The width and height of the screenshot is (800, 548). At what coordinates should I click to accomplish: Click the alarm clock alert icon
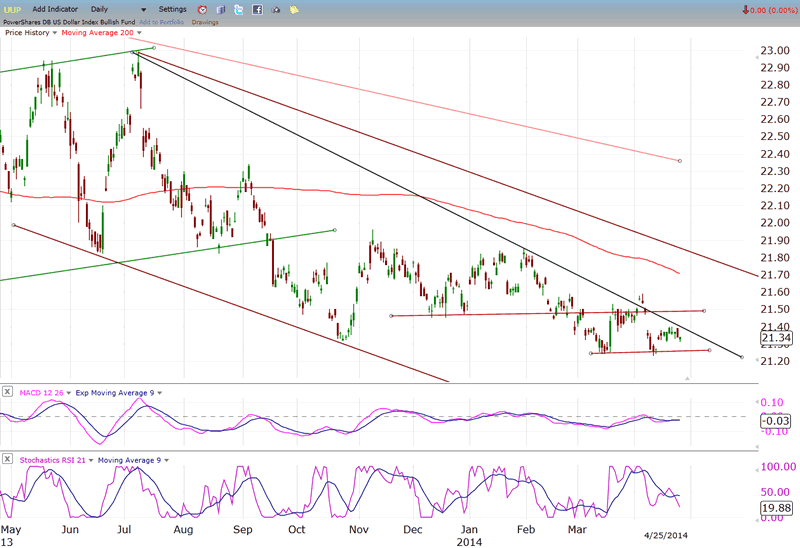point(202,9)
